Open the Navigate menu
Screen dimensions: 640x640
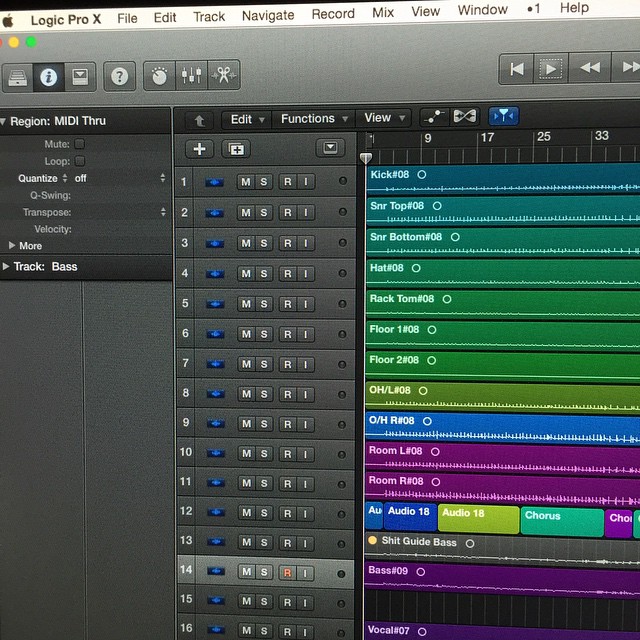coord(267,15)
